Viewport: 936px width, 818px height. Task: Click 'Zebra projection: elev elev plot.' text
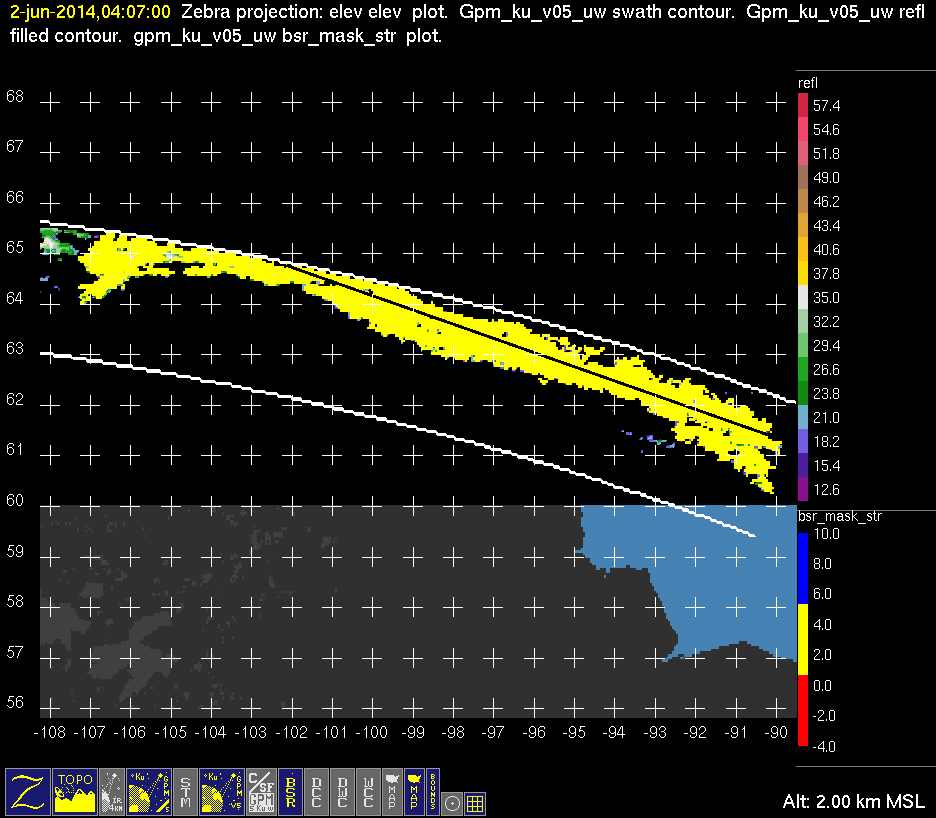point(315,12)
